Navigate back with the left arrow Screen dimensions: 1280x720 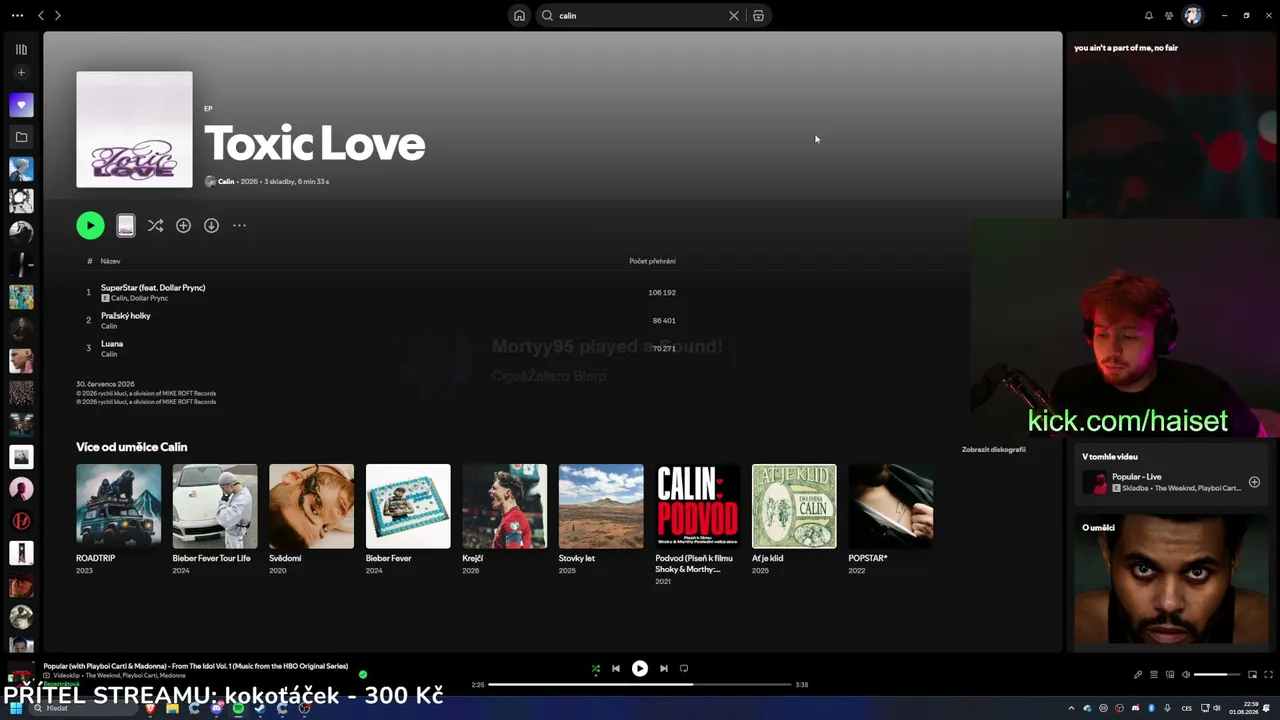click(41, 16)
